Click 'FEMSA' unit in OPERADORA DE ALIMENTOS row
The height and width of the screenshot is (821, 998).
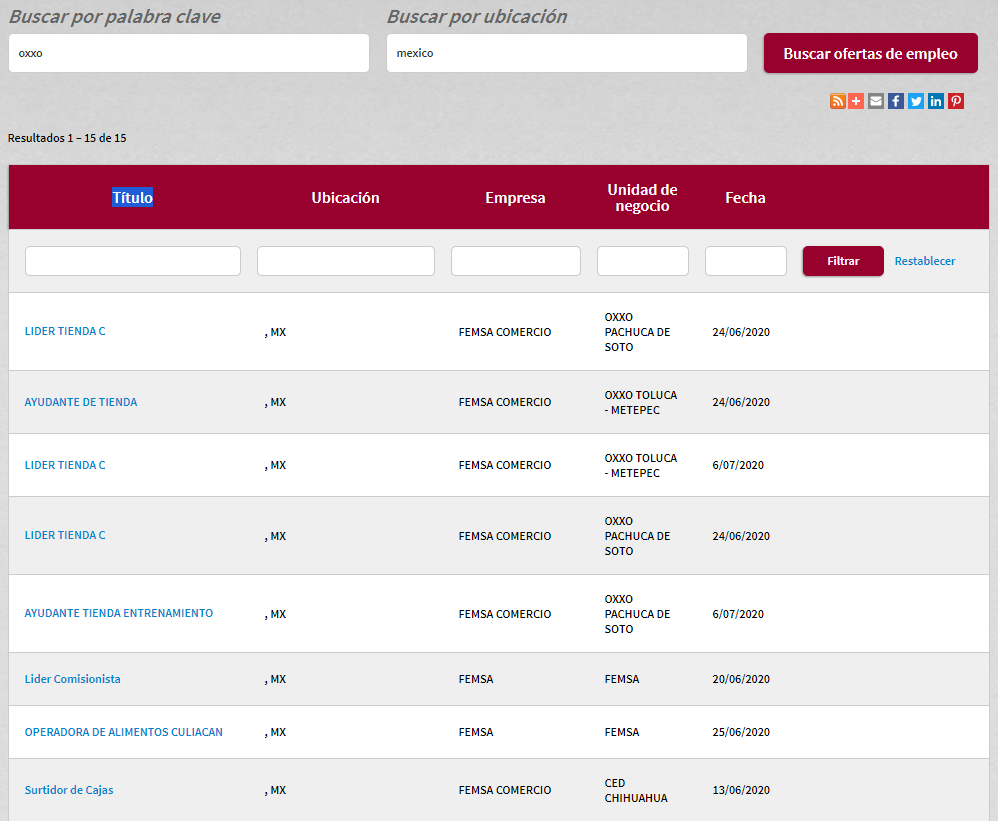click(x=622, y=732)
